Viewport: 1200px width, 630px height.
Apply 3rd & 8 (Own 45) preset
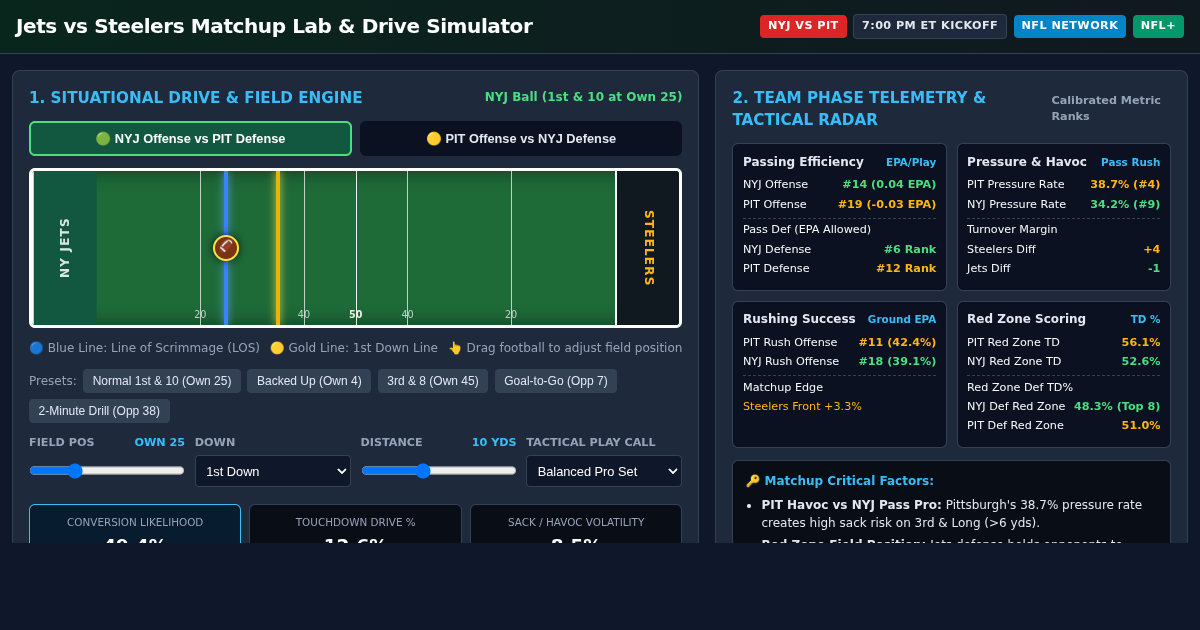click(433, 381)
